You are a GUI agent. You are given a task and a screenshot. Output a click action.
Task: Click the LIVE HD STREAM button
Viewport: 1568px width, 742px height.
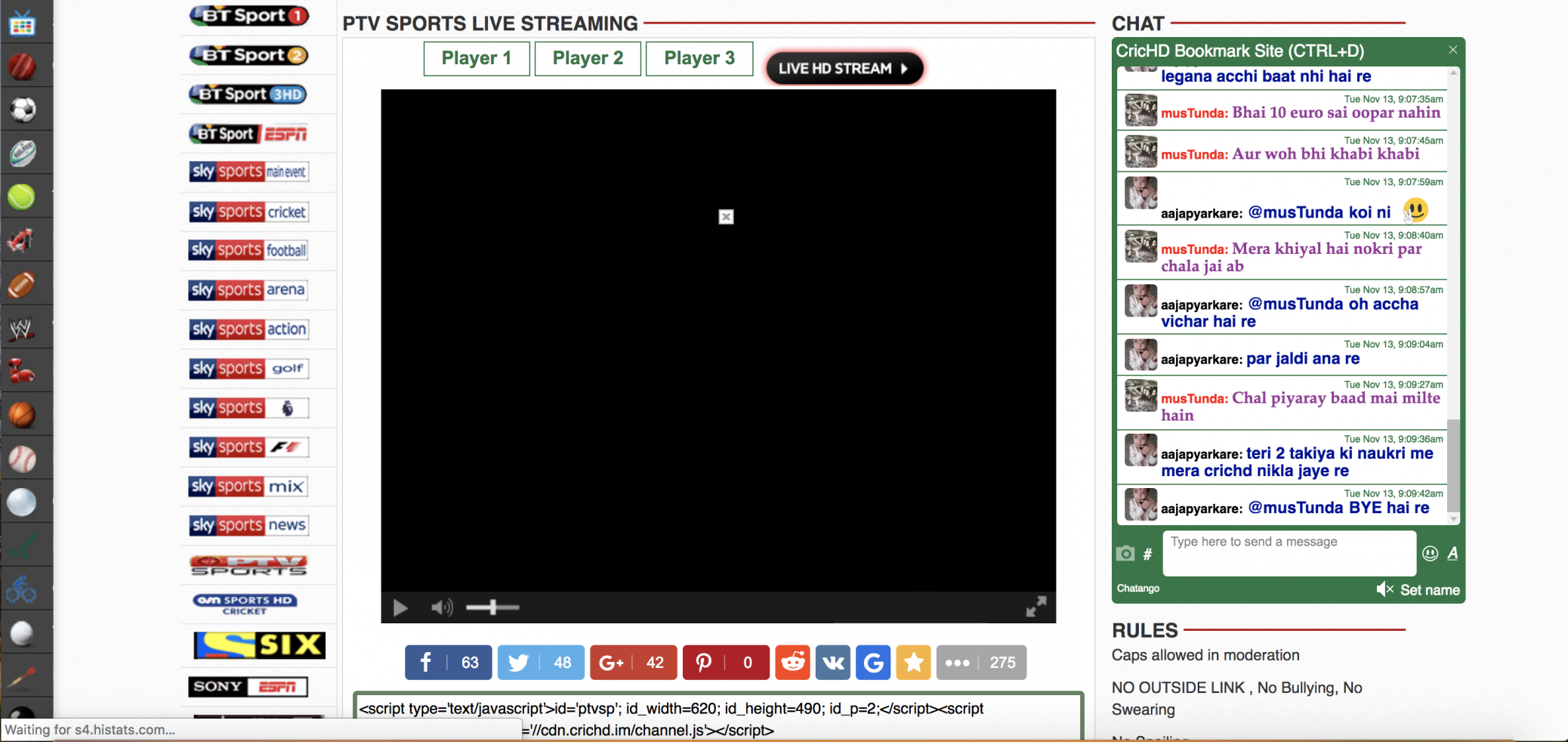[843, 69]
